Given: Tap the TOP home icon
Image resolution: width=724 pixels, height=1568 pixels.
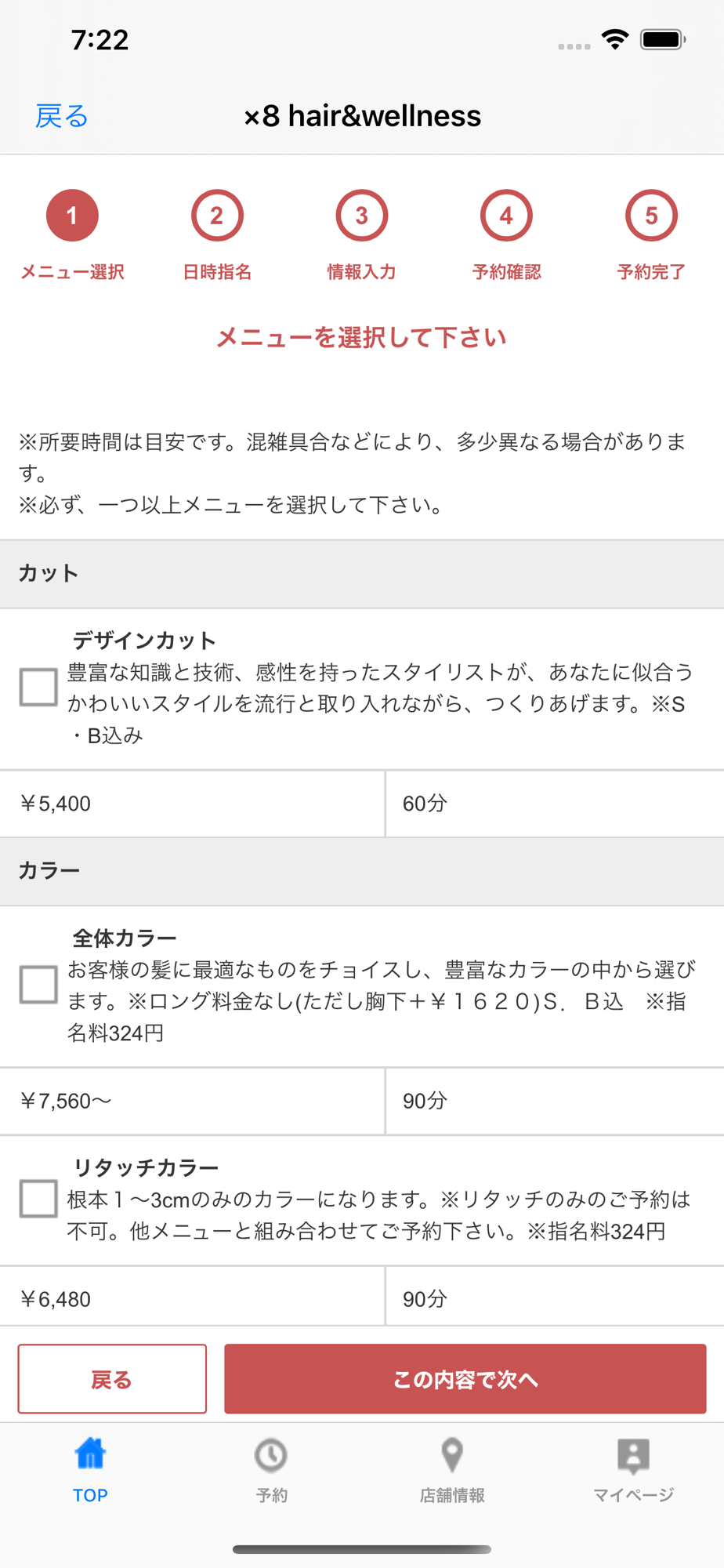Looking at the screenshot, I should (90, 1454).
